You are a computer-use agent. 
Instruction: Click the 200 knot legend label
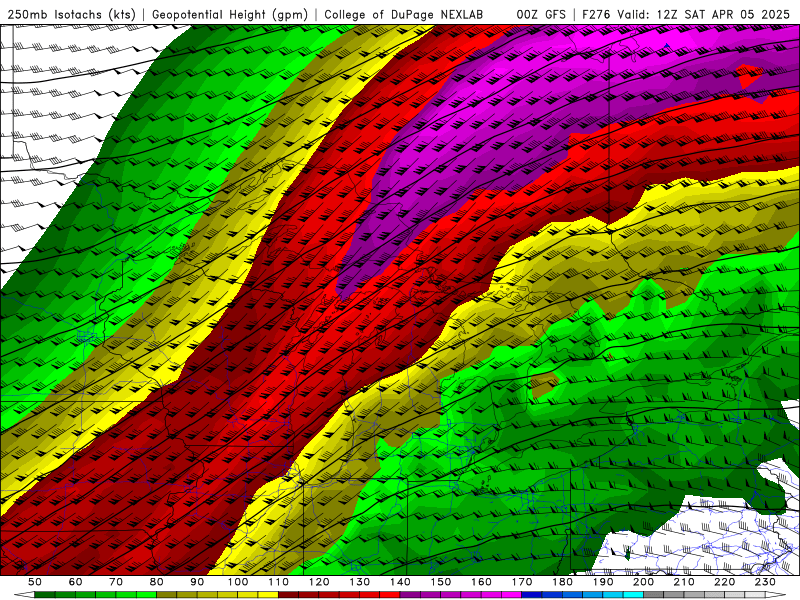644,582
